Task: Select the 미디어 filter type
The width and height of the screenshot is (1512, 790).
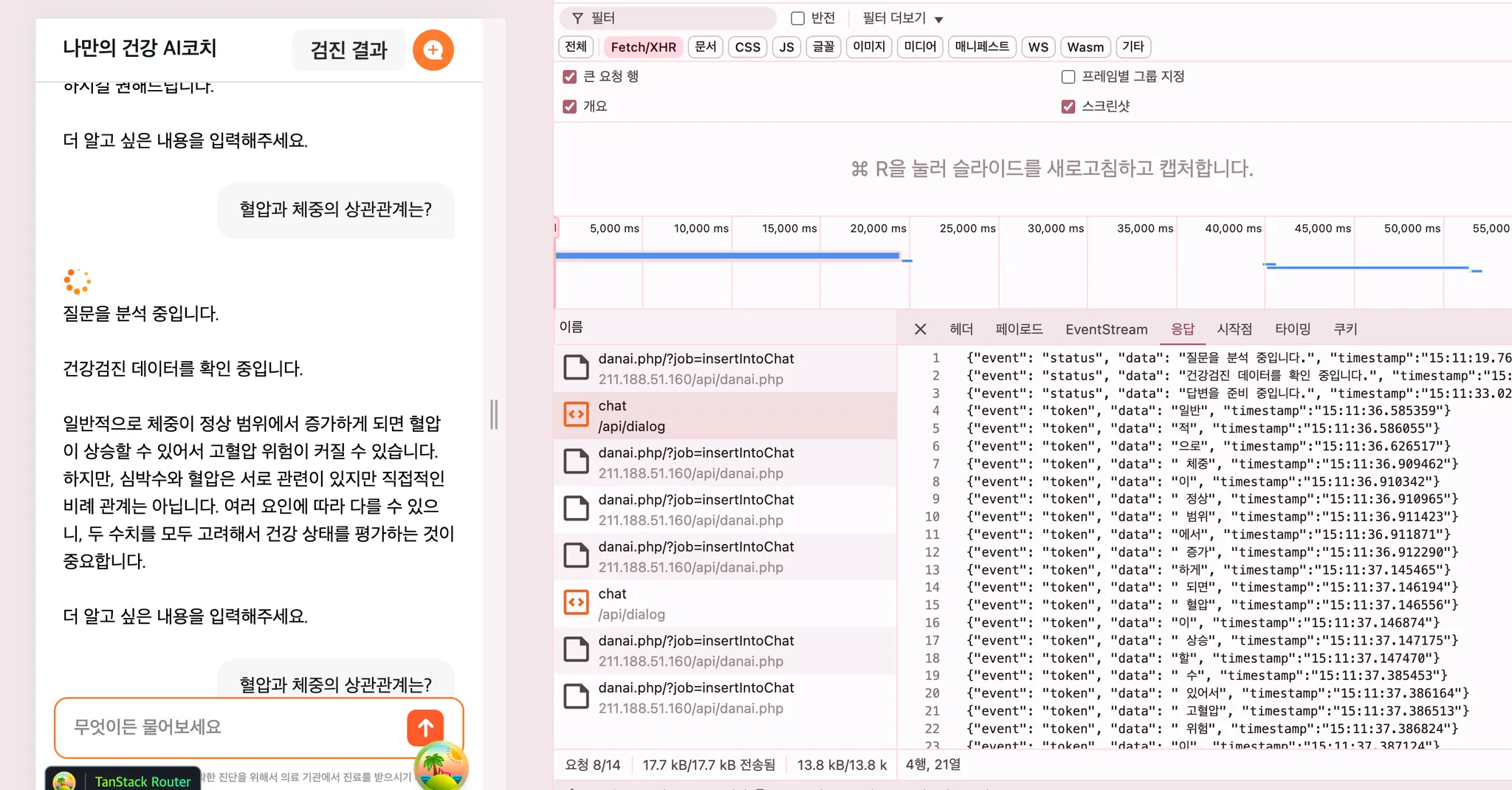Action: [x=920, y=47]
